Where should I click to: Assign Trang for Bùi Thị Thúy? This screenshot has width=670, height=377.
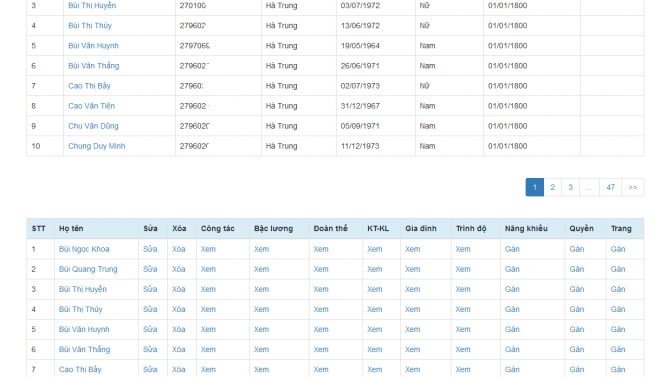[618, 309]
